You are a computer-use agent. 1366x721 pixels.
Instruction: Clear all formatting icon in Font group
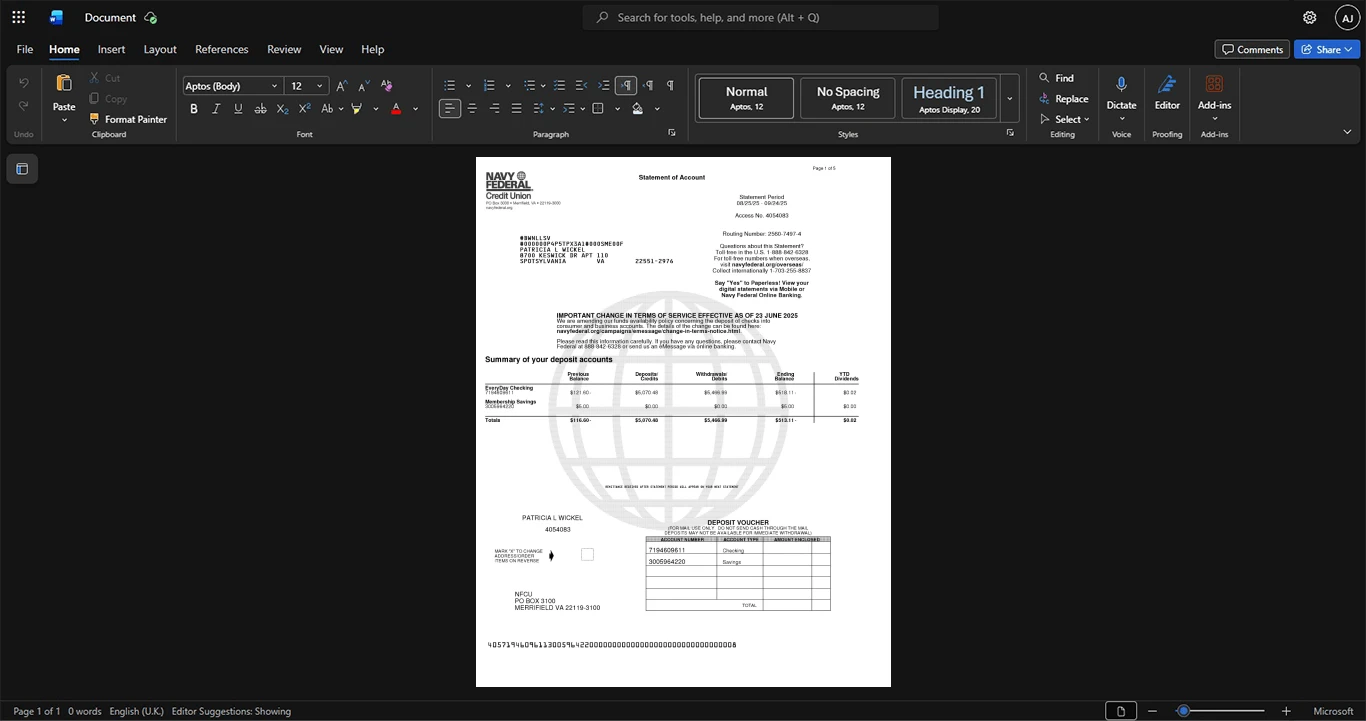pos(387,86)
